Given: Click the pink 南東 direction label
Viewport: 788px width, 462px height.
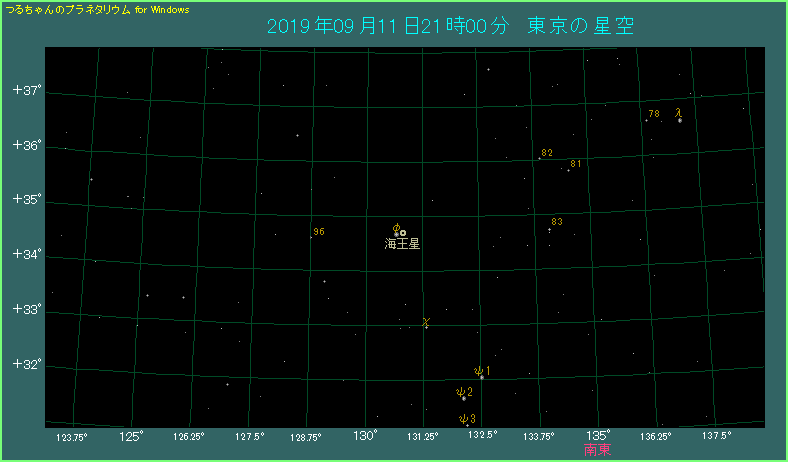Looking at the screenshot, I should [597, 451].
